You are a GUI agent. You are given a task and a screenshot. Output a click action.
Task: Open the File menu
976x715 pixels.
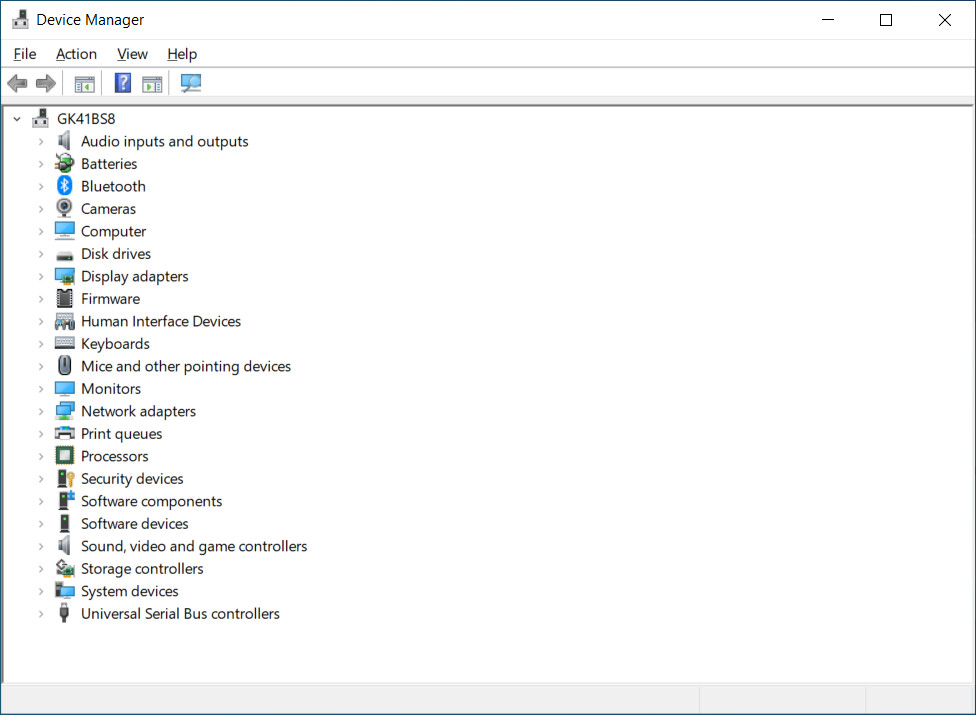tap(25, 54)
